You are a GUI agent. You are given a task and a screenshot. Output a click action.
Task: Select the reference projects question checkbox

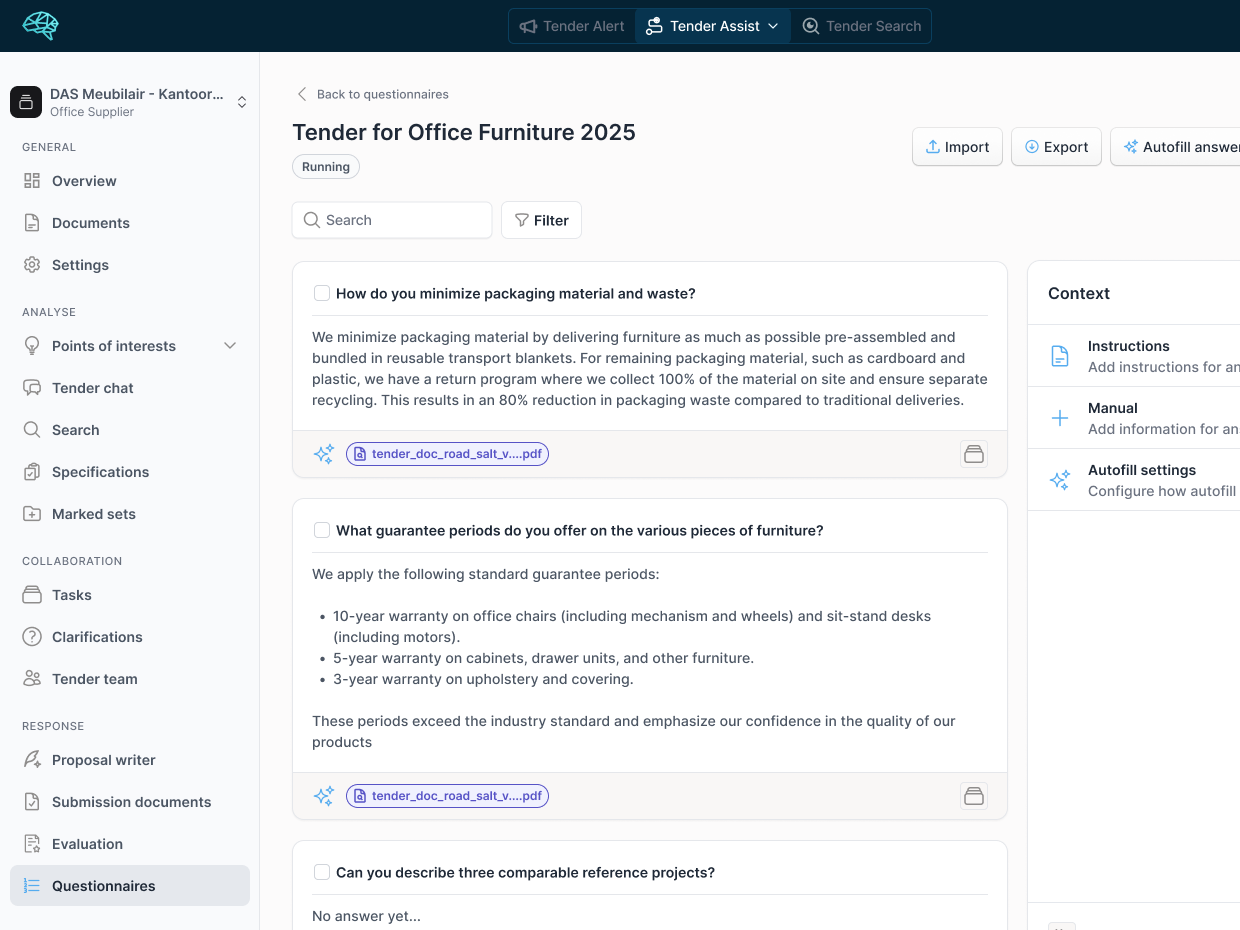[x=322, y=871]
